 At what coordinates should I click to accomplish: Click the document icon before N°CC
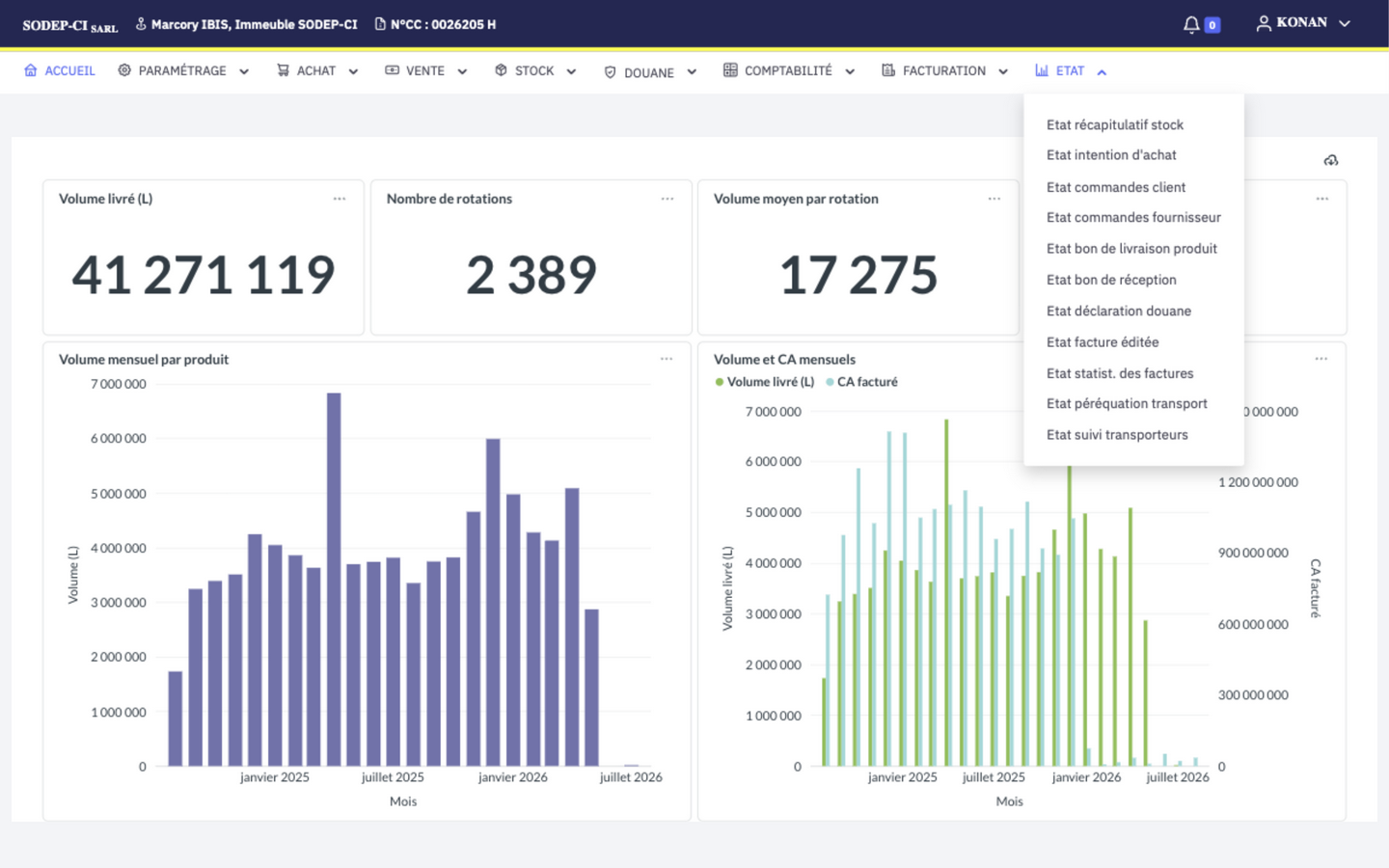click(380, 24)
